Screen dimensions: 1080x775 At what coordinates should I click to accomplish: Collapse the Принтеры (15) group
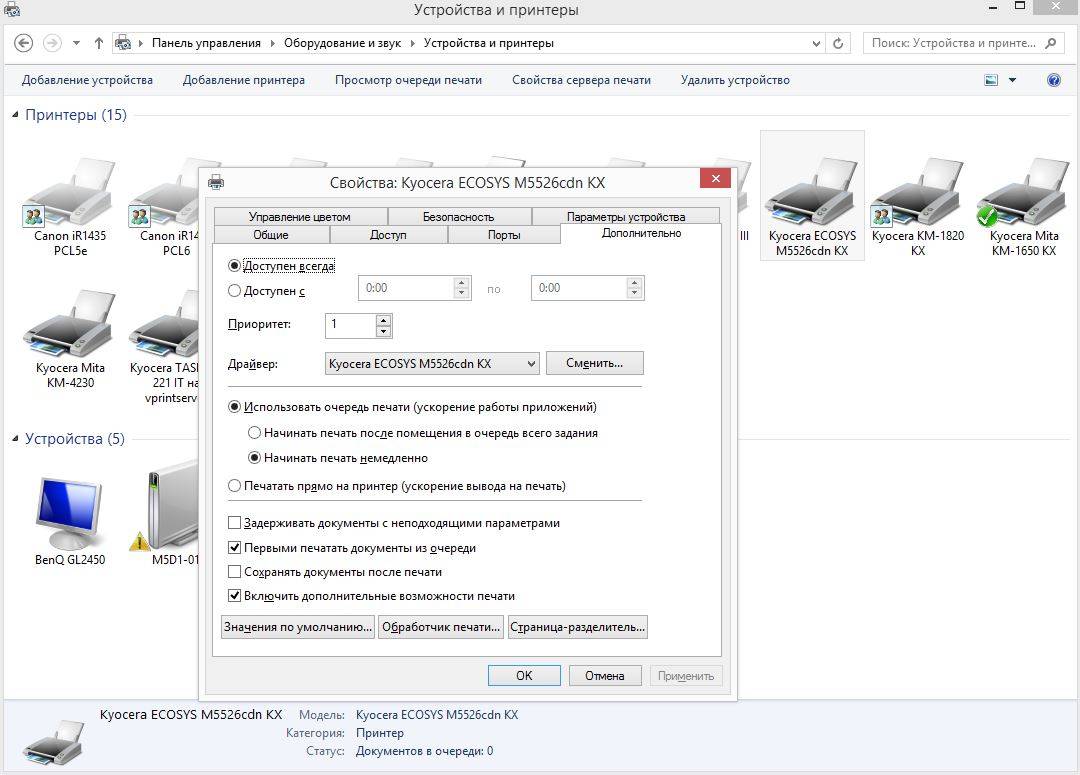[15, 115]
